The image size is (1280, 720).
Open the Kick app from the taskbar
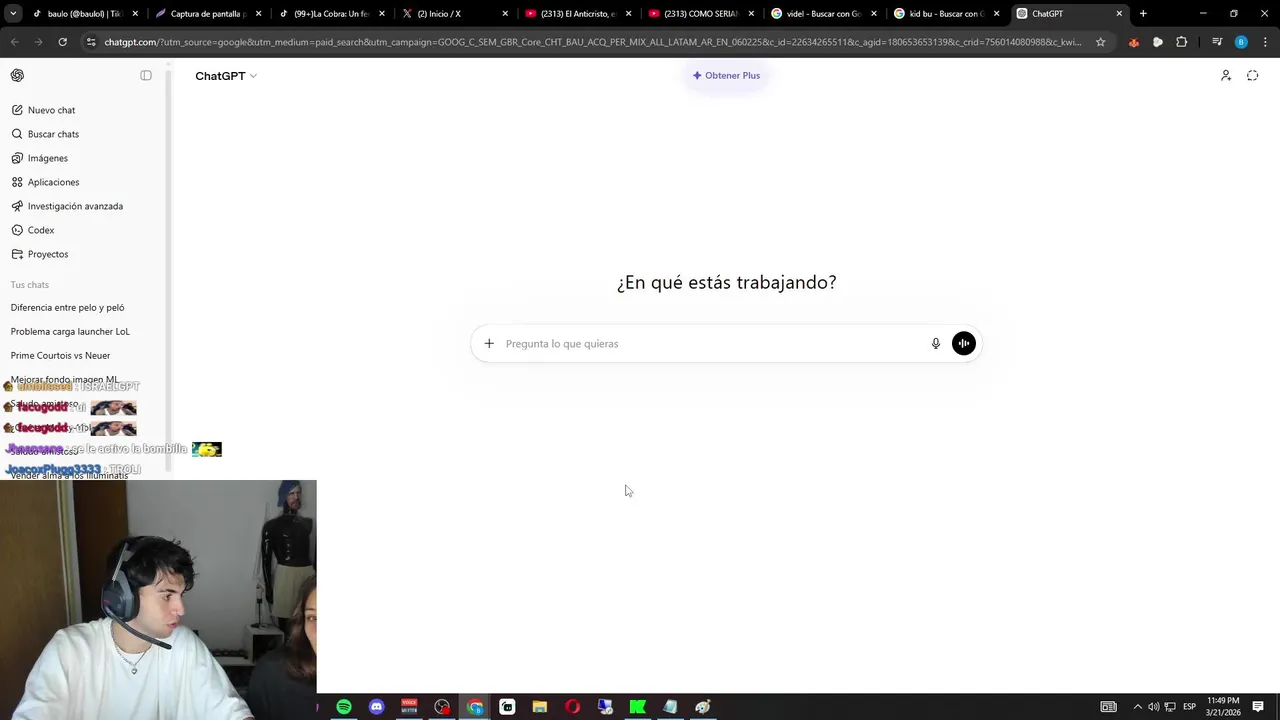[x=637, y=707]
